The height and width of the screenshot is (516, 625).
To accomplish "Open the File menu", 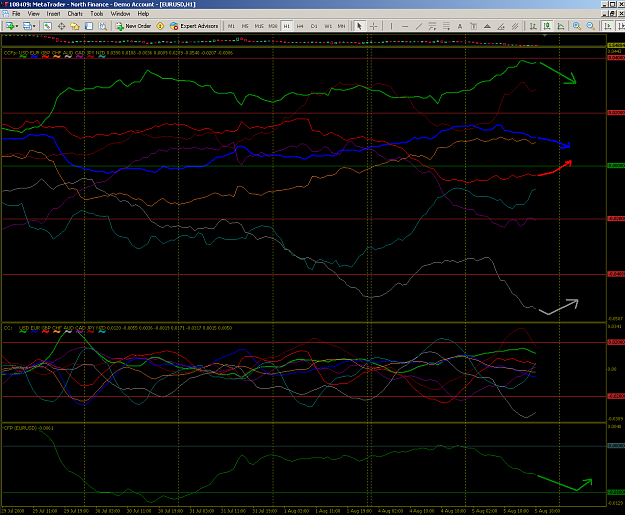I will (16, 14).
